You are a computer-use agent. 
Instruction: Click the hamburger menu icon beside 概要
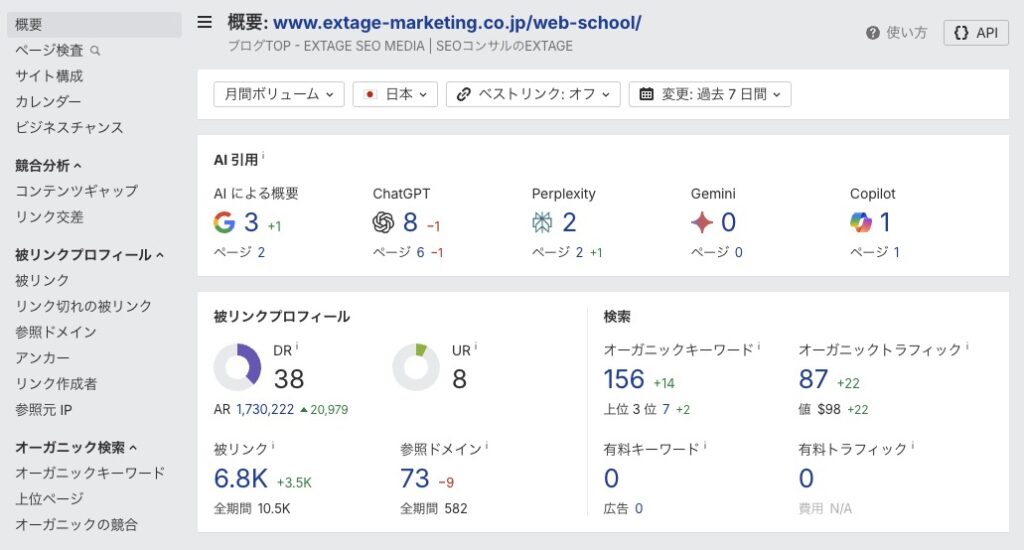[205, 23]
